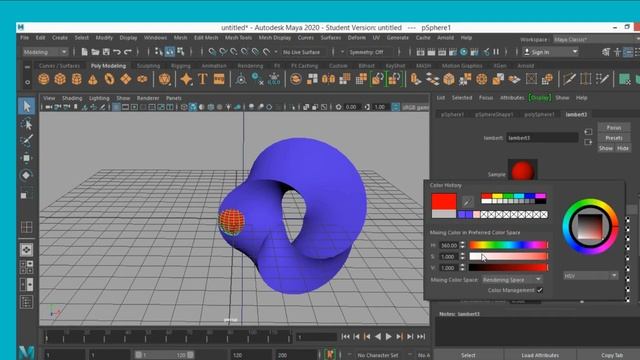640x360 pixels.
Task: Toggle Select by object type mode
Action: click(x=169, y=52)
